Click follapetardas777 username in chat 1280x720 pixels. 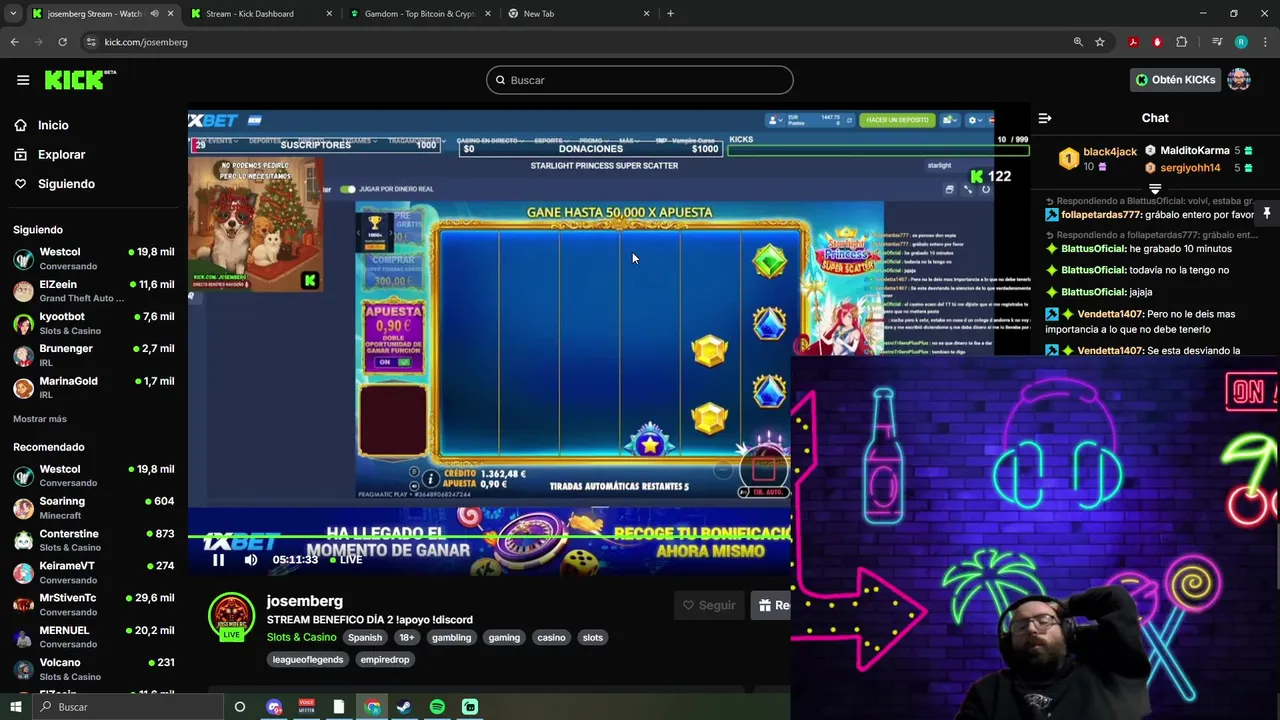[x=1101, y=215]
